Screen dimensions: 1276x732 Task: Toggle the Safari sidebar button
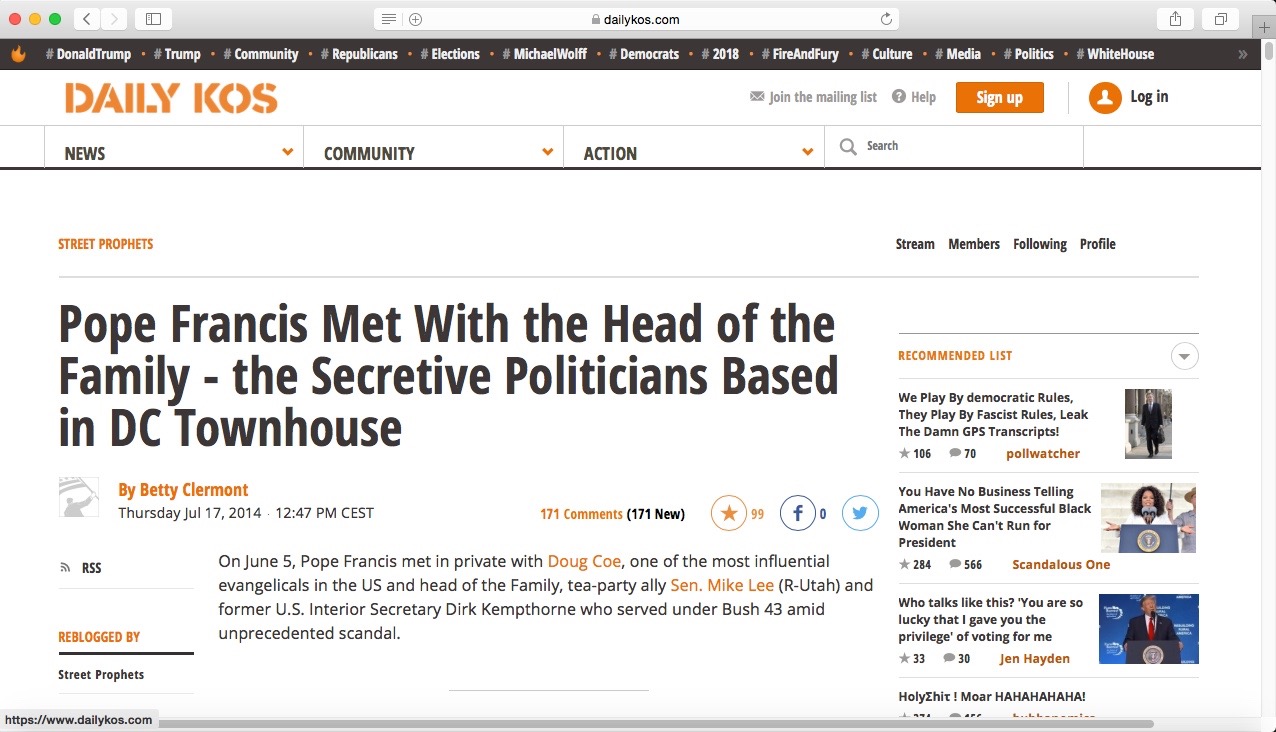pyautogui.click(x=153, y=19)
